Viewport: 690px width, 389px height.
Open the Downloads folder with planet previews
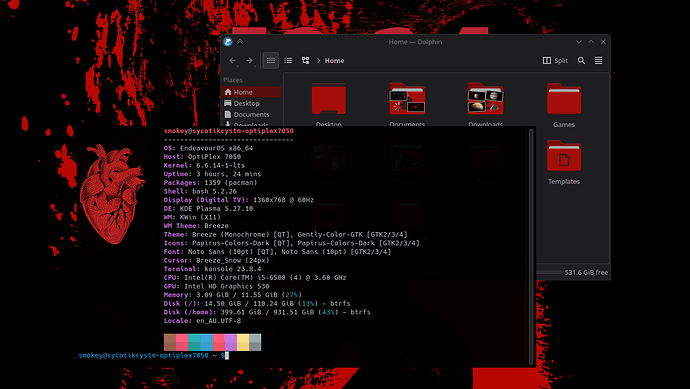pos(485,99)
